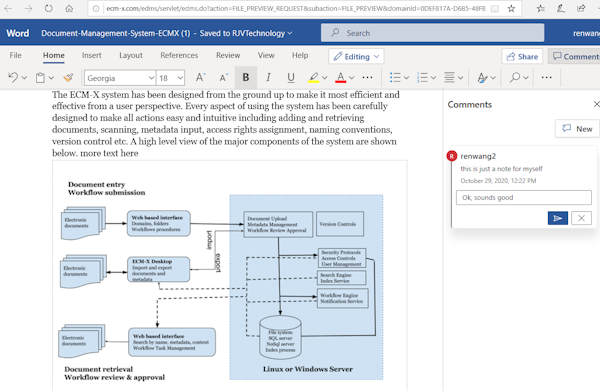
Task: Bookmark page with star icon in address bar
Action: click(x=511, y=8)
